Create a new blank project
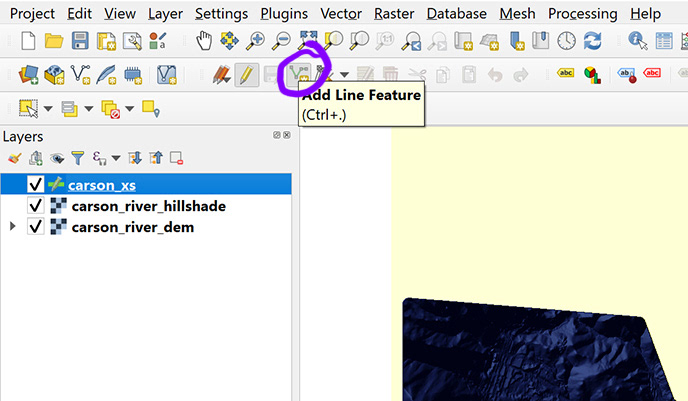The image size is (688, 401). coord(29,41)
